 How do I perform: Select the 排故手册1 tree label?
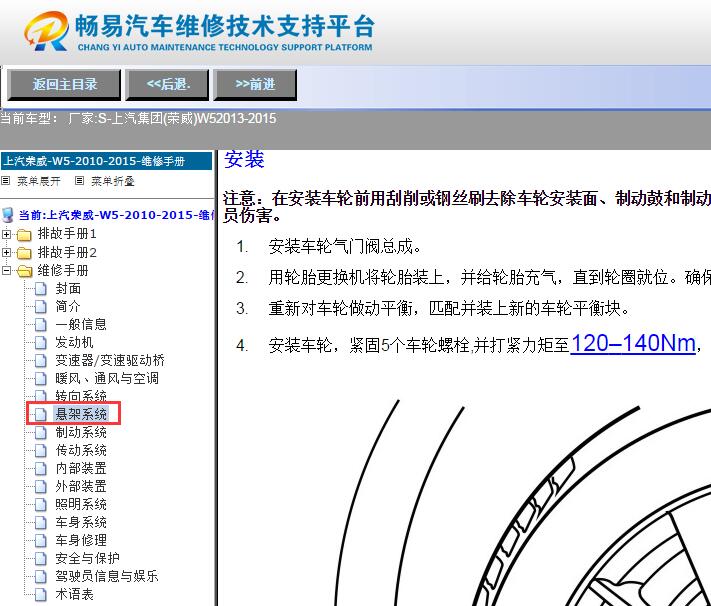pyautogui.click(x=67, y=234)
